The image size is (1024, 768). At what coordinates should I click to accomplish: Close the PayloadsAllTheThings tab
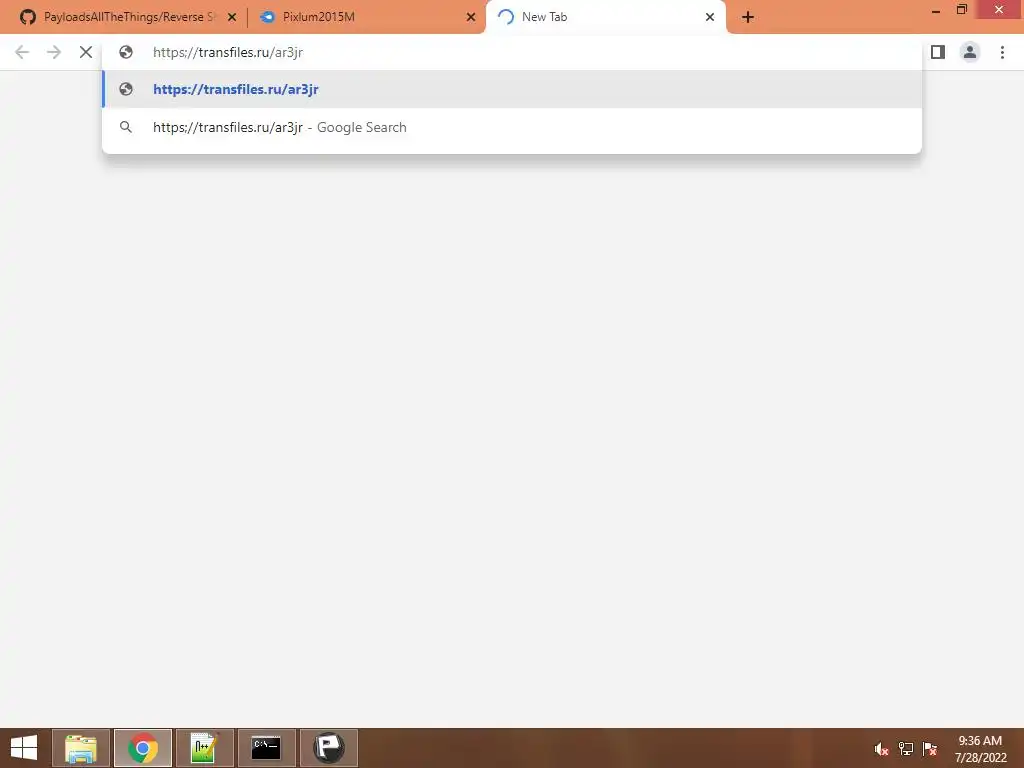232,17
